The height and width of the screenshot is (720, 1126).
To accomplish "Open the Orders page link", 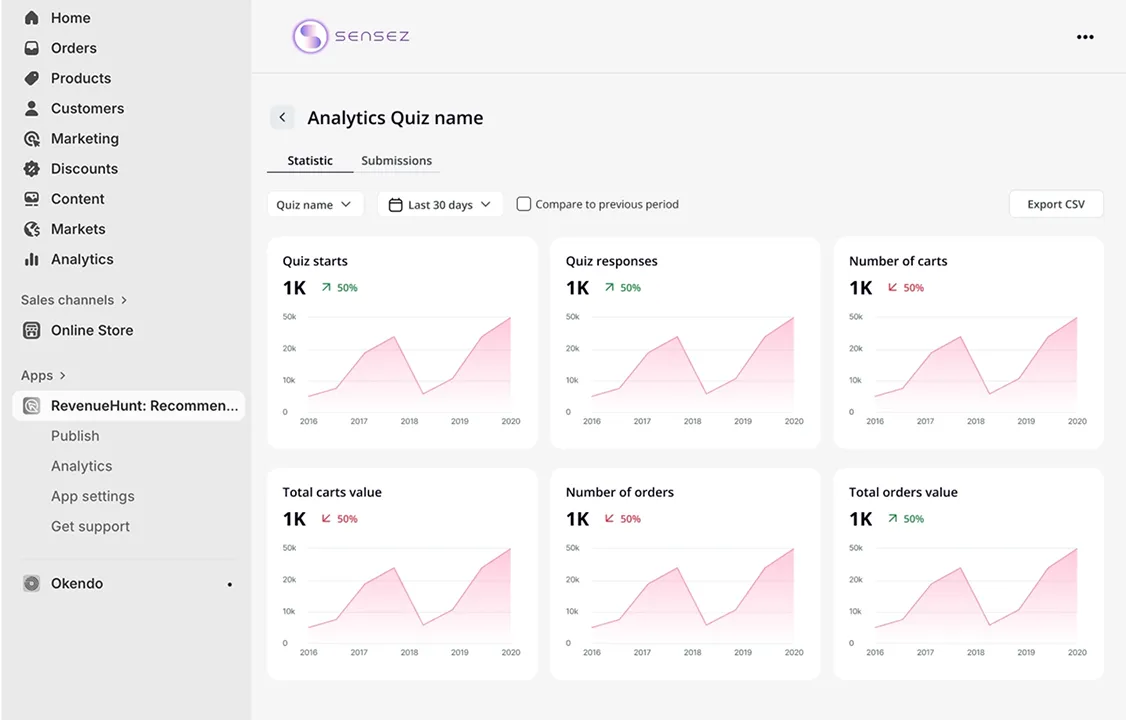I will (x=73, y=48).
